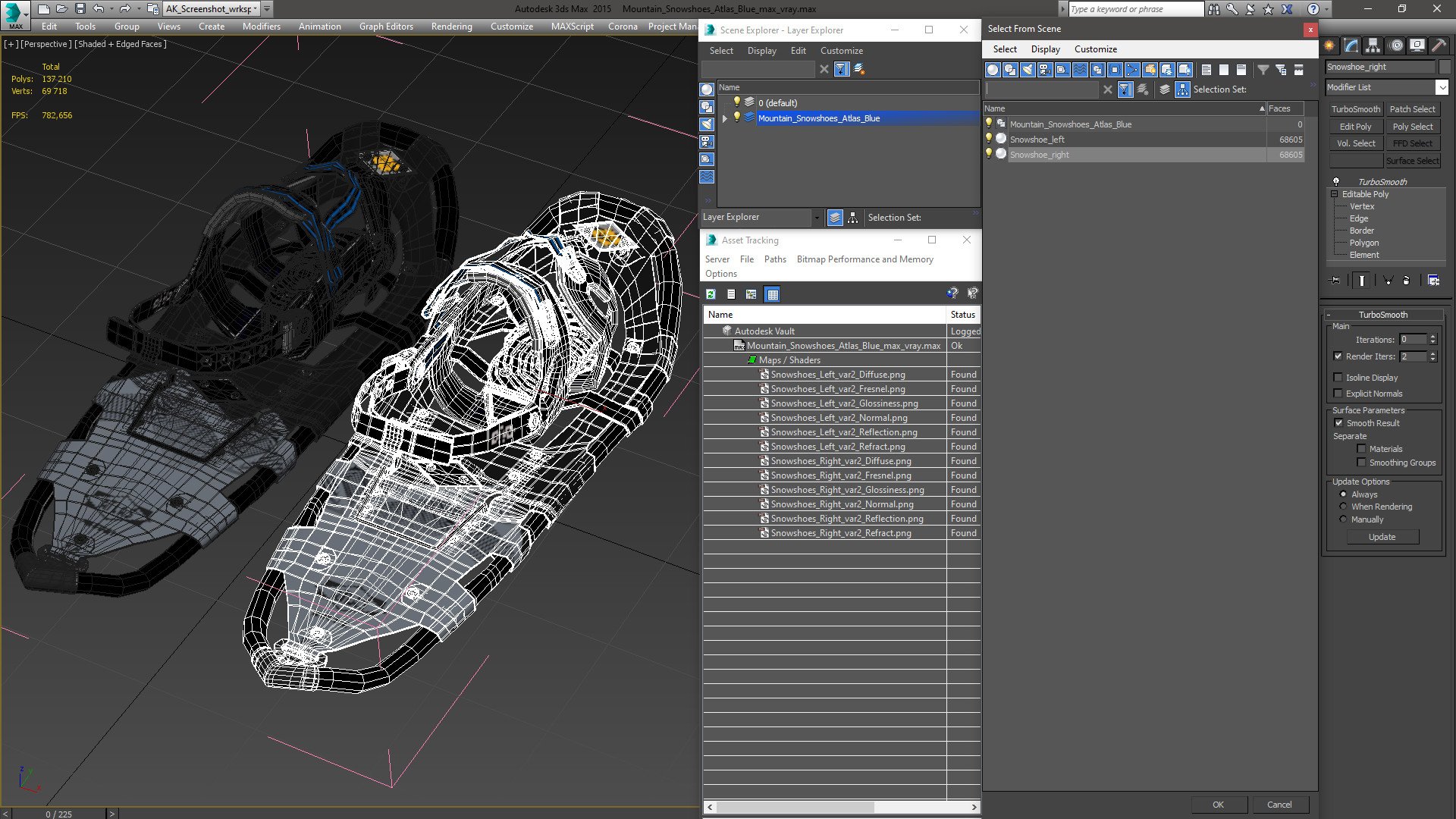Open the Display command panel tab
The image size is (1456, 819).
pos(1417,45)
